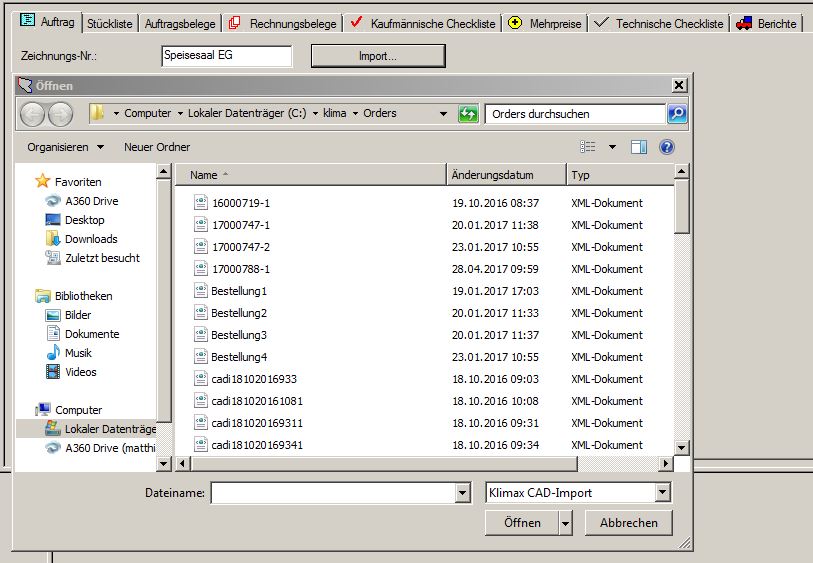Click the Neuer Ordner button
The image size is (813, 563).
157,147
